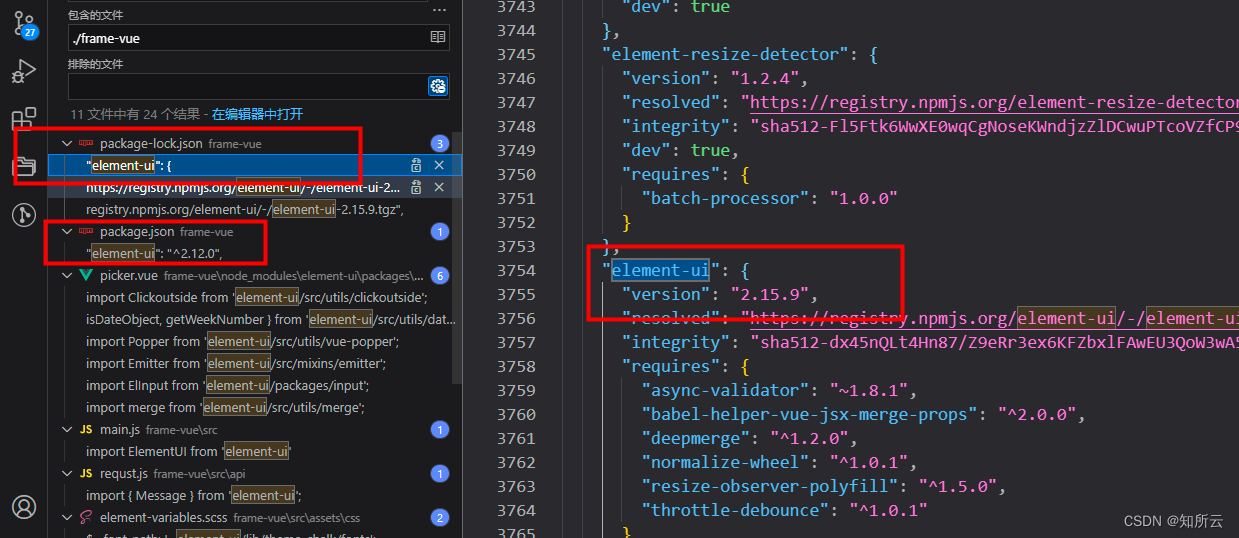
Task: Replace the selected "element-ui": { match
Action: (415, 165)
